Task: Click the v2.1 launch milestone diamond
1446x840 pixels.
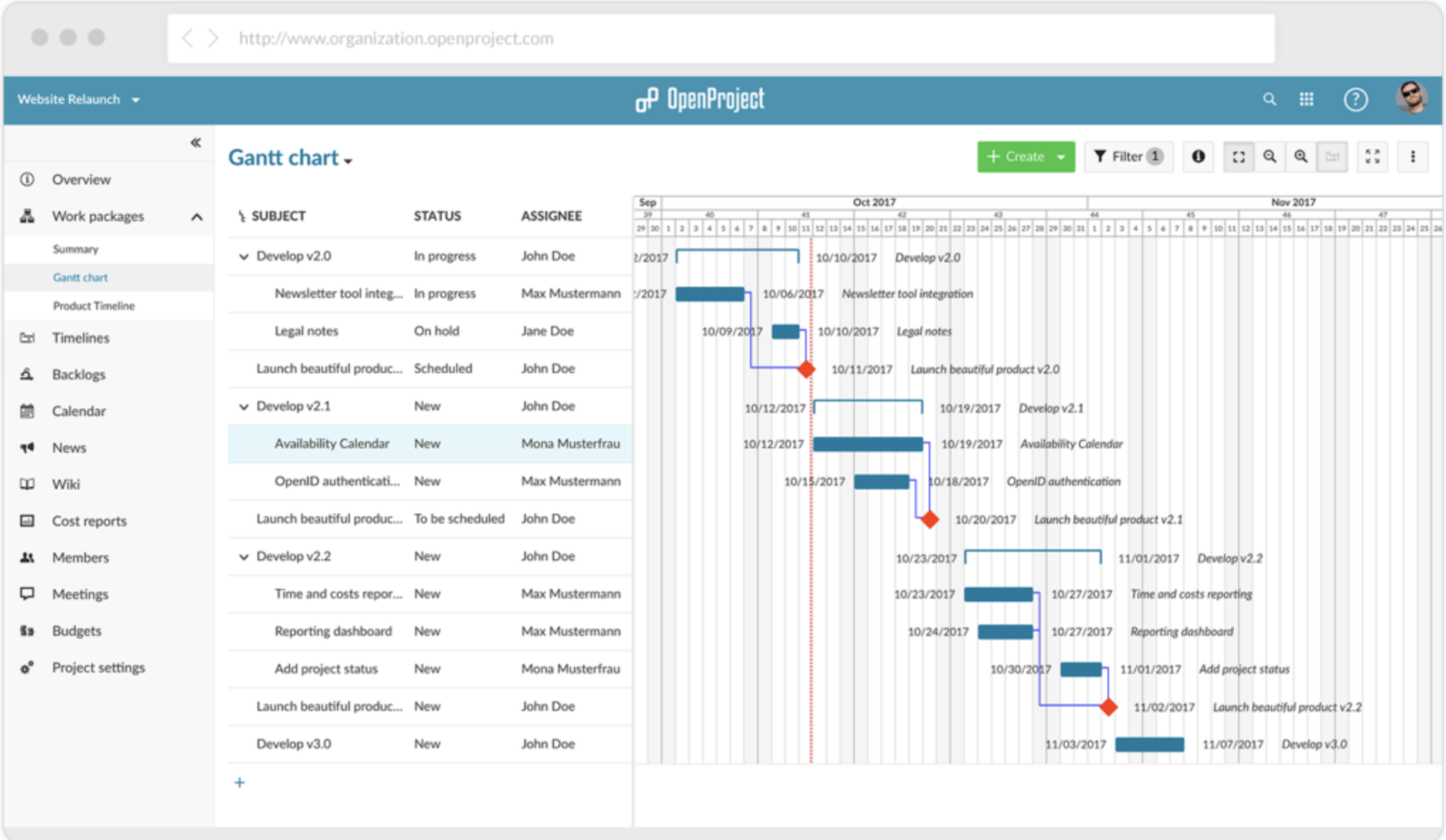Action: click(929, 519)
